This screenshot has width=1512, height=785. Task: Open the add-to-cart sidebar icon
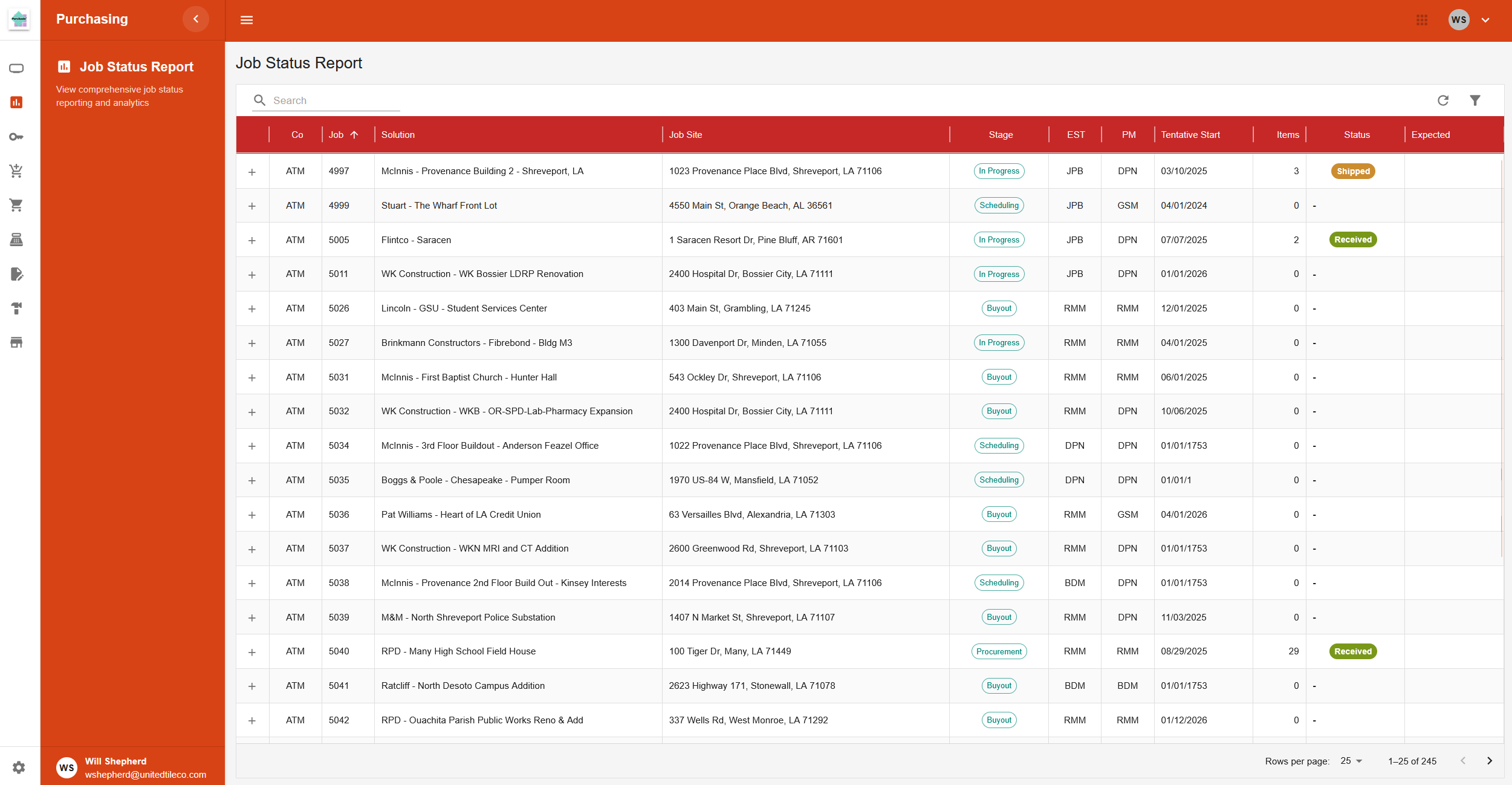tap(16, 171)
